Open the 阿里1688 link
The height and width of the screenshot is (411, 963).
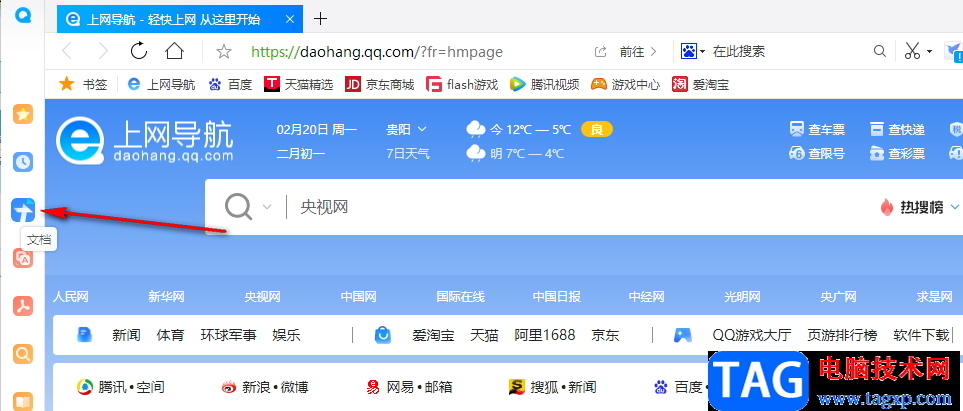coord(545,335)
